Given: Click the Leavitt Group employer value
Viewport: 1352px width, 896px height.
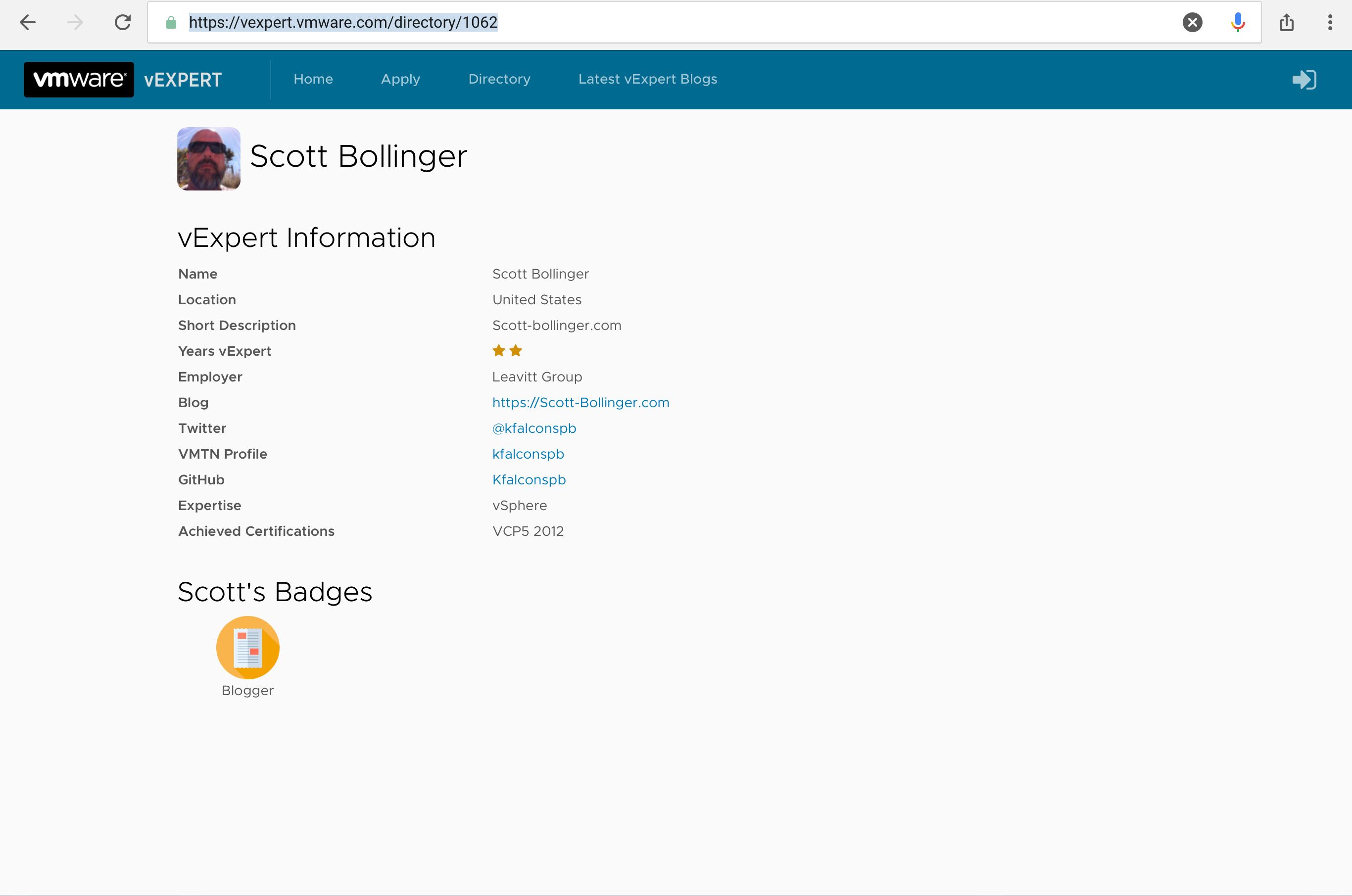Looking at the screenshot, I should coord(537,377).
